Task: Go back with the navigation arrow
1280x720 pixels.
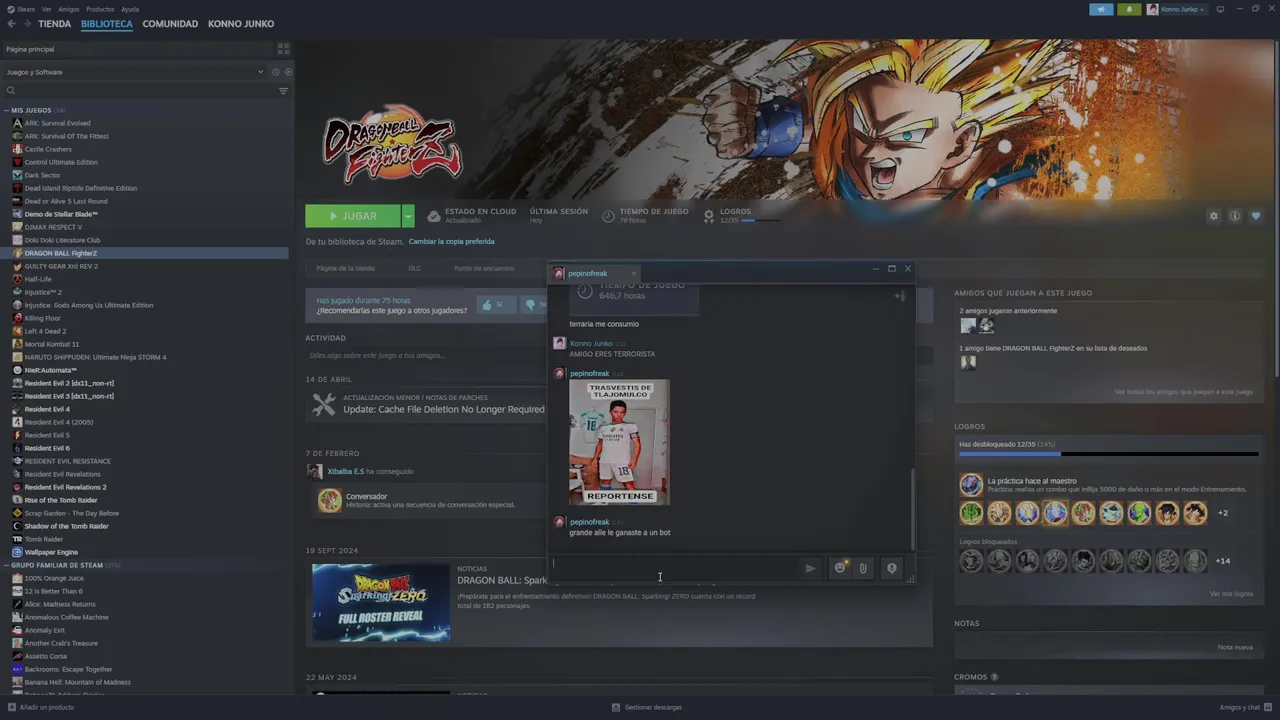Action: [11, 24]
